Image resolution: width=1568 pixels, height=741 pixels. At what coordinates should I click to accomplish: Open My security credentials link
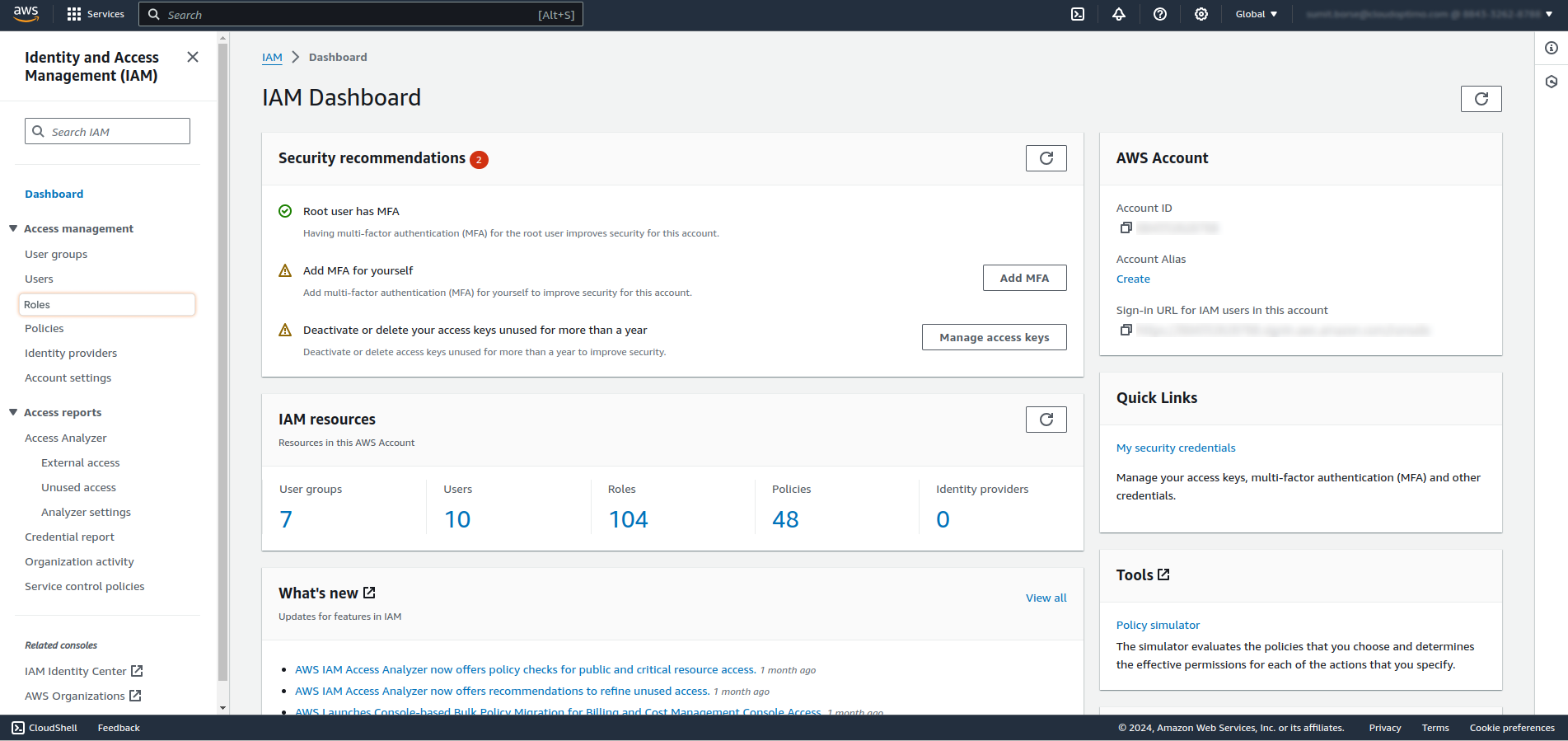tap(1176, 448)
